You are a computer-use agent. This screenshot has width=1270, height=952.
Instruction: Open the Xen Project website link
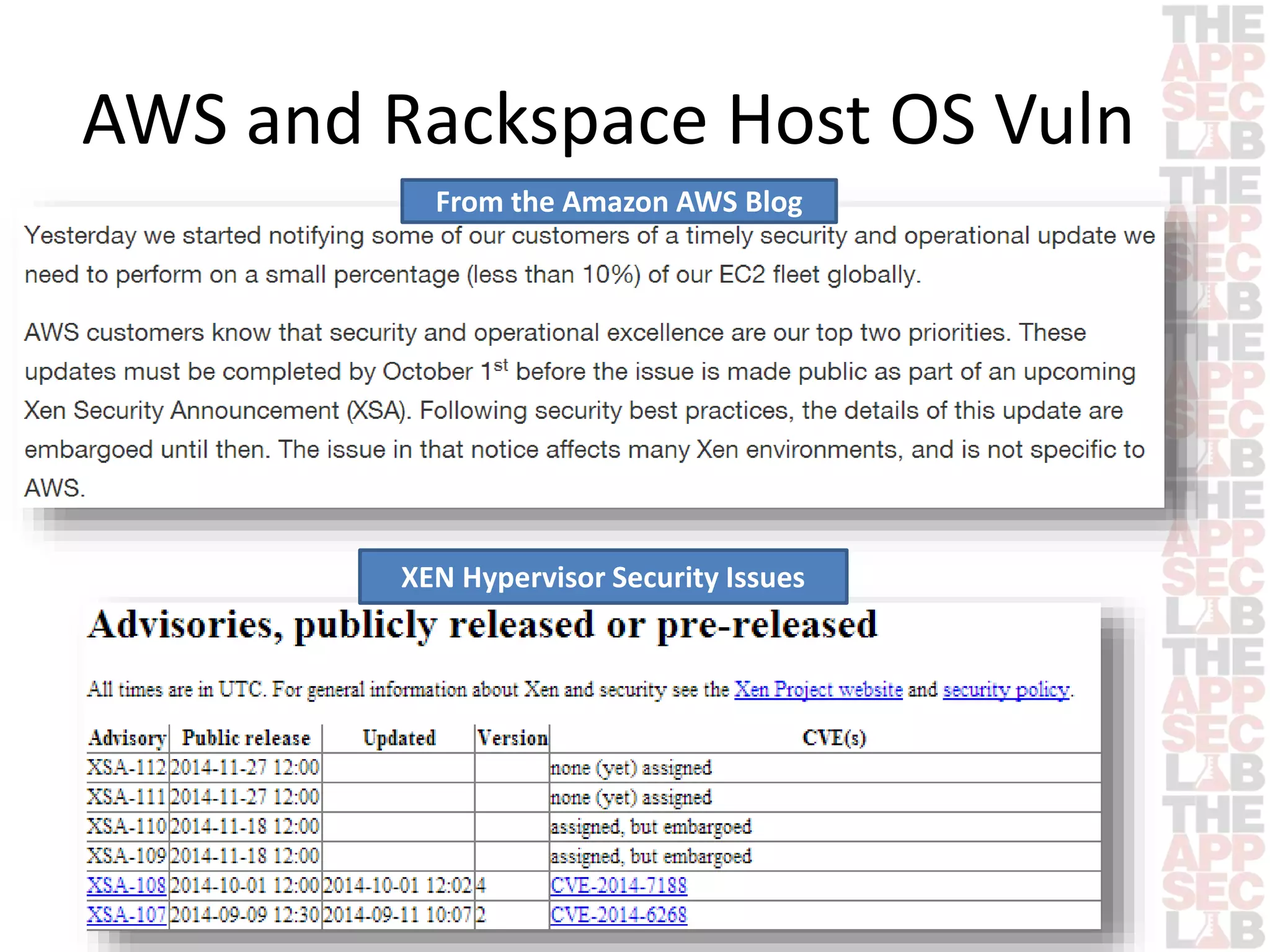818,690
